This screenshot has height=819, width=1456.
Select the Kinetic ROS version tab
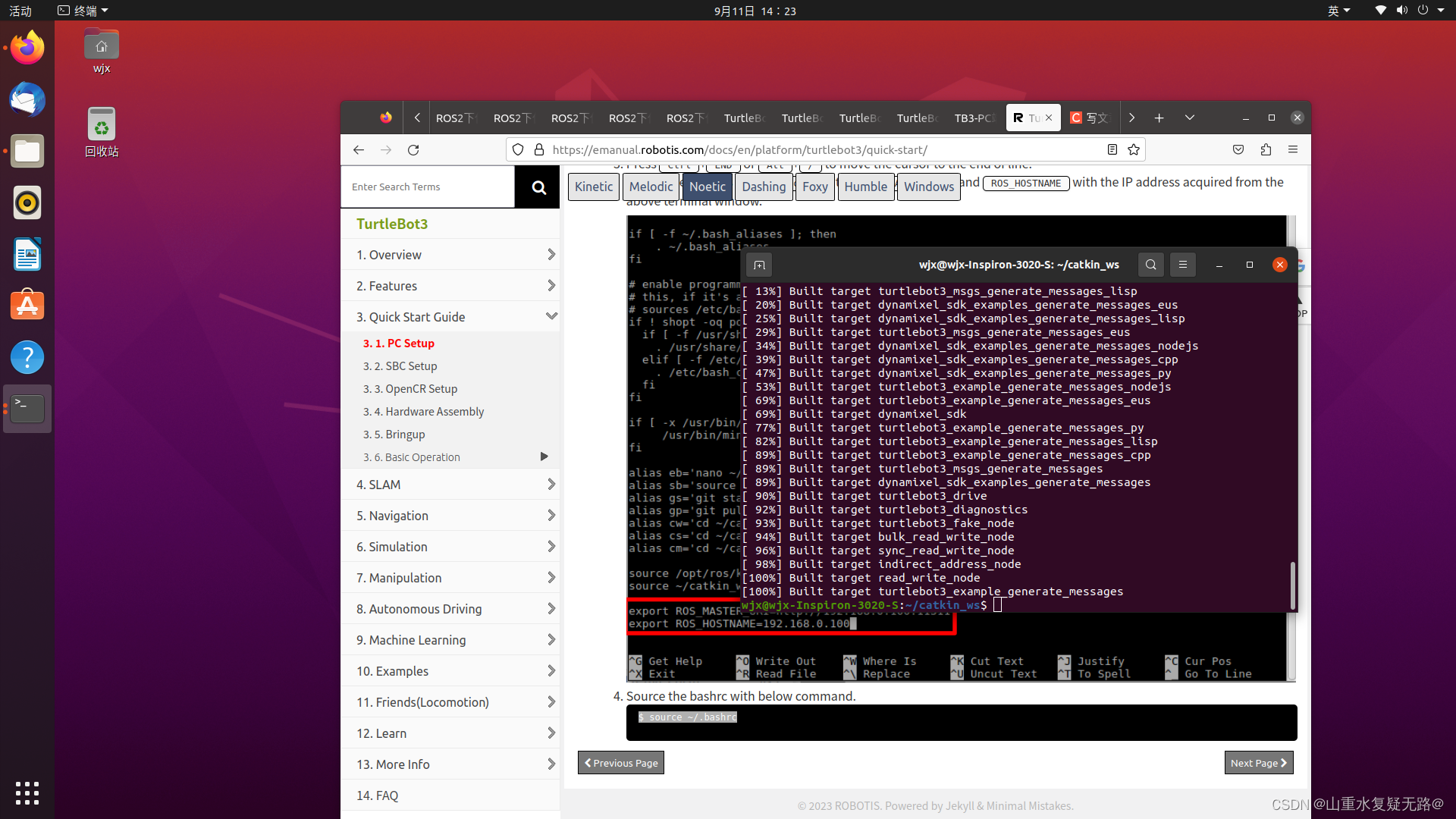(594, 187)
